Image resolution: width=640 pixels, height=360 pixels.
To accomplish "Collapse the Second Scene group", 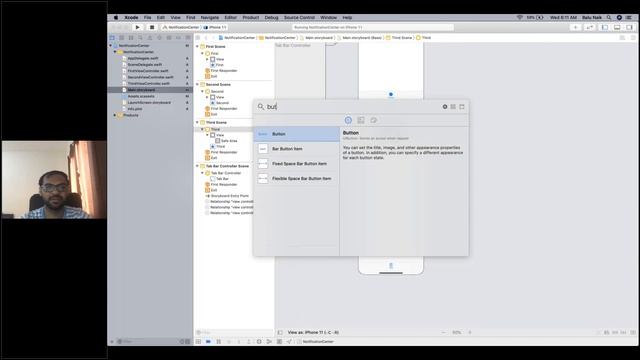I will point(198,84).
